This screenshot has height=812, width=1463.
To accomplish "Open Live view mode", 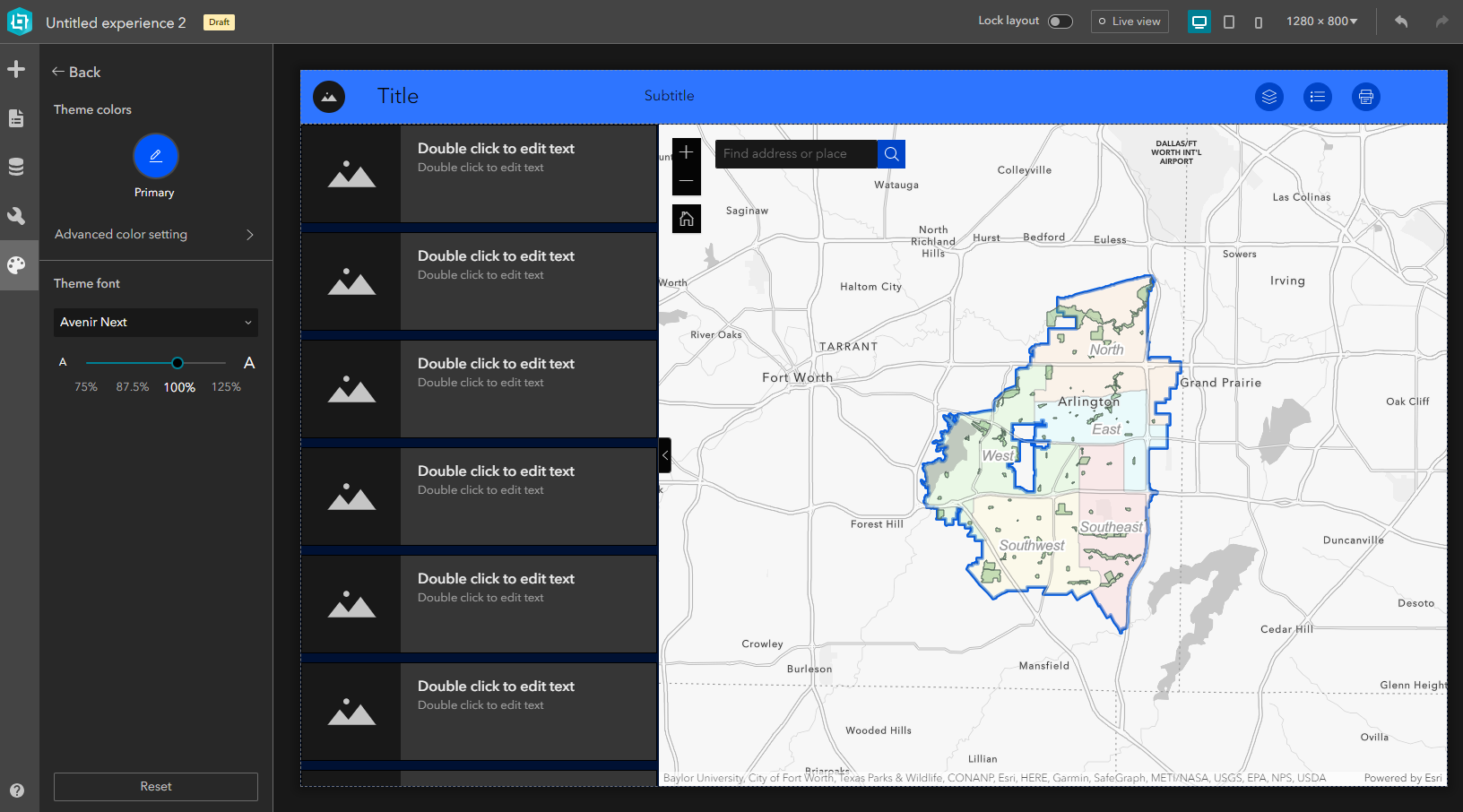I will click(1130, 21).
